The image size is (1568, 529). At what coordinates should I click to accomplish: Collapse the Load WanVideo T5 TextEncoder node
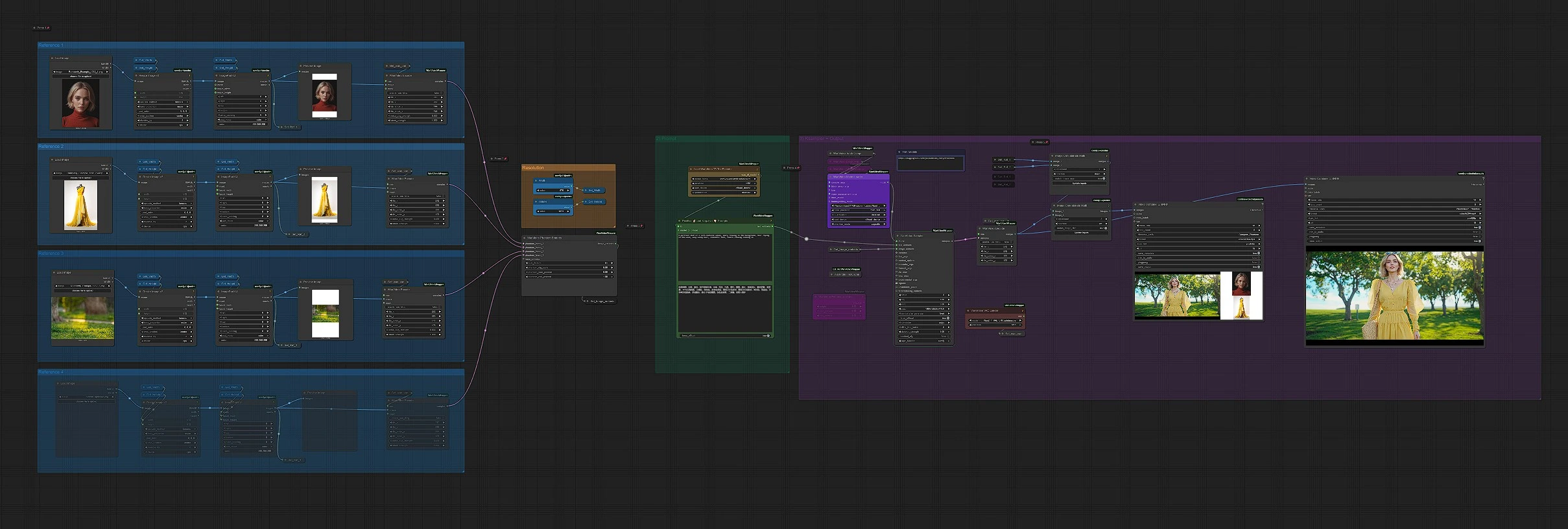click(x=692, y=169)
